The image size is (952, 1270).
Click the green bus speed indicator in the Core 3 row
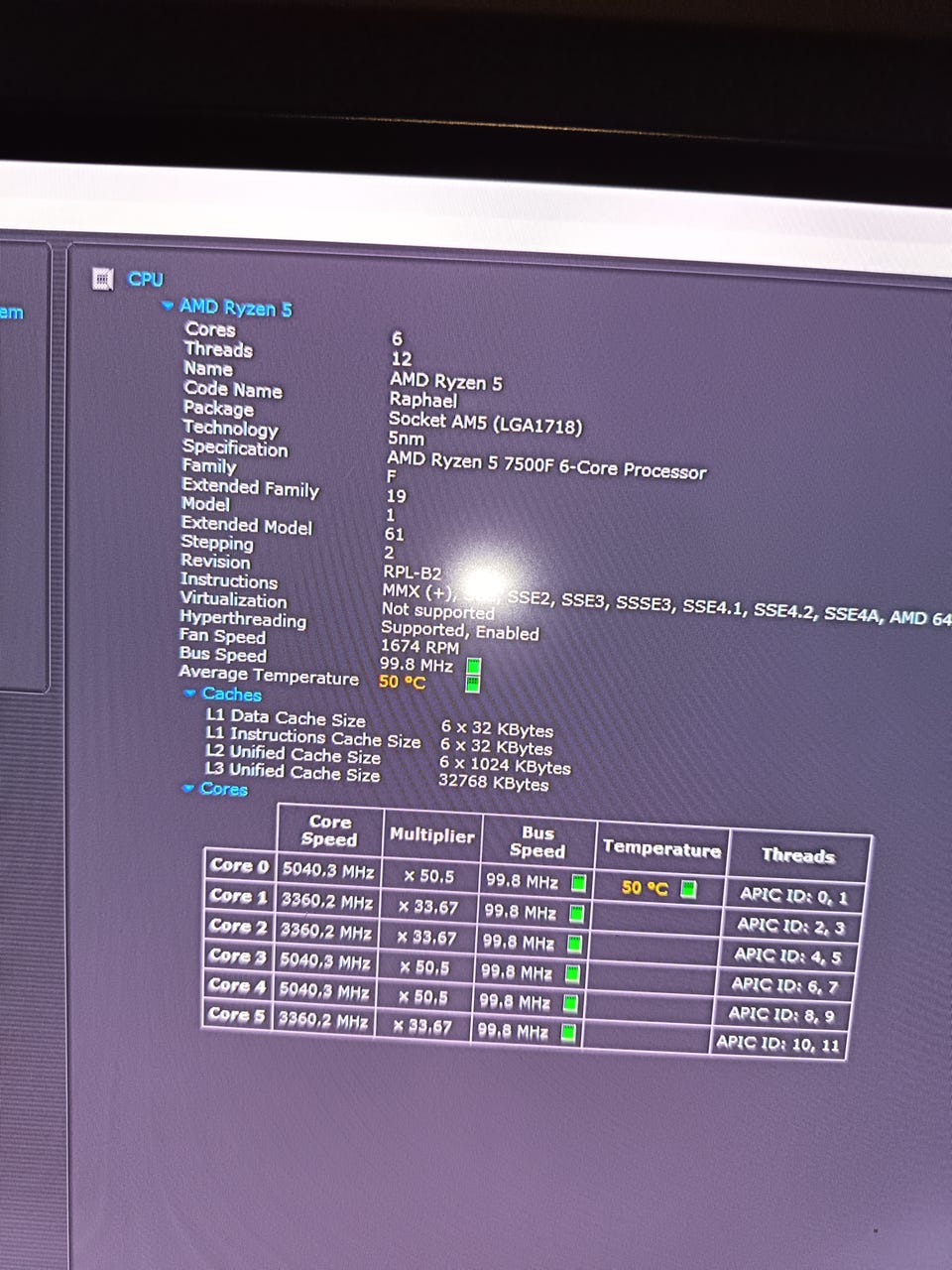point(571,973)
